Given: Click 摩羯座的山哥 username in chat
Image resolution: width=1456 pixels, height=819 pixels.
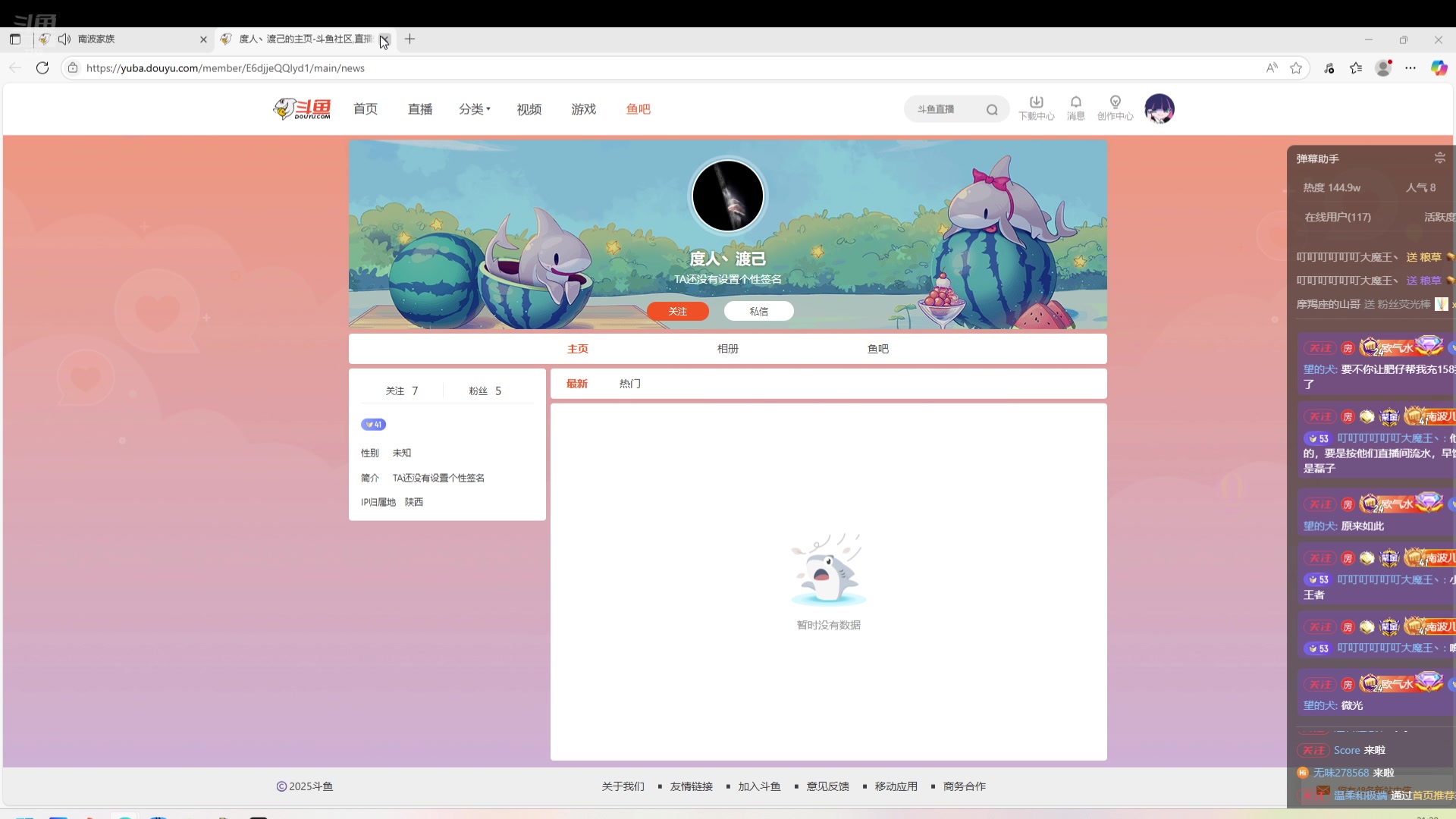Looking at the screenshot, I should 1328,304.
